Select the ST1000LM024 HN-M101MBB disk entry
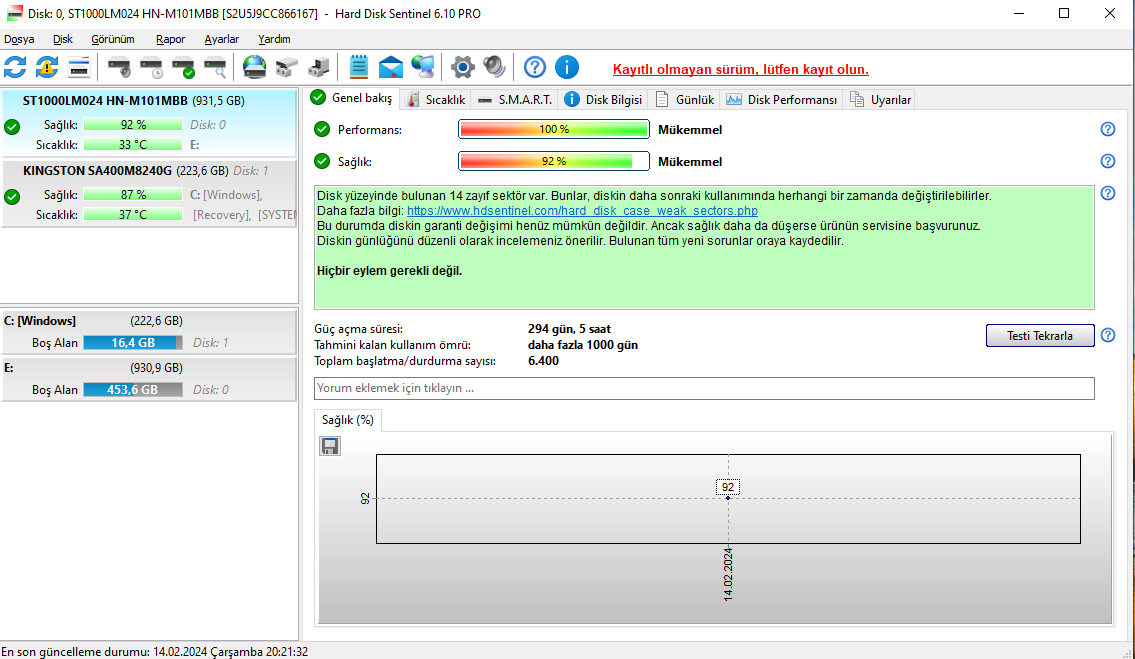Screen dimensions: 1135x659 pos(148,122)
